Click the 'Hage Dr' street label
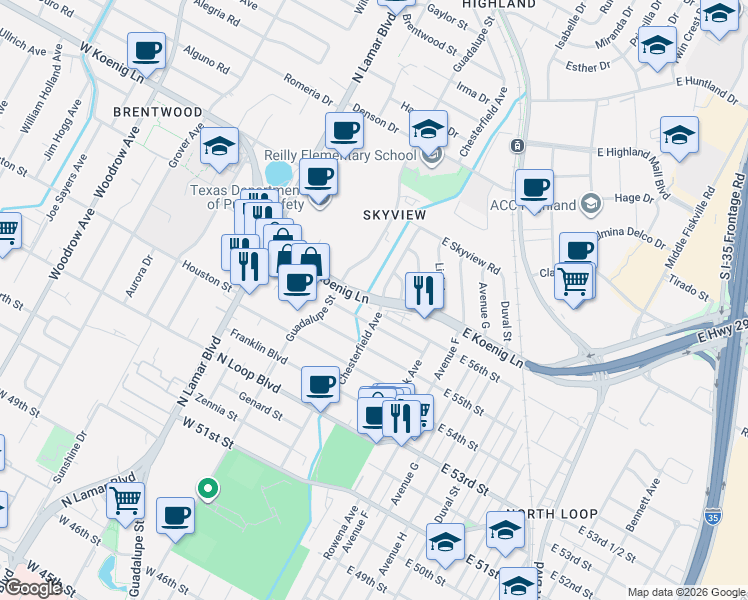This screenshot has width=748, height=600. (634, 198)
